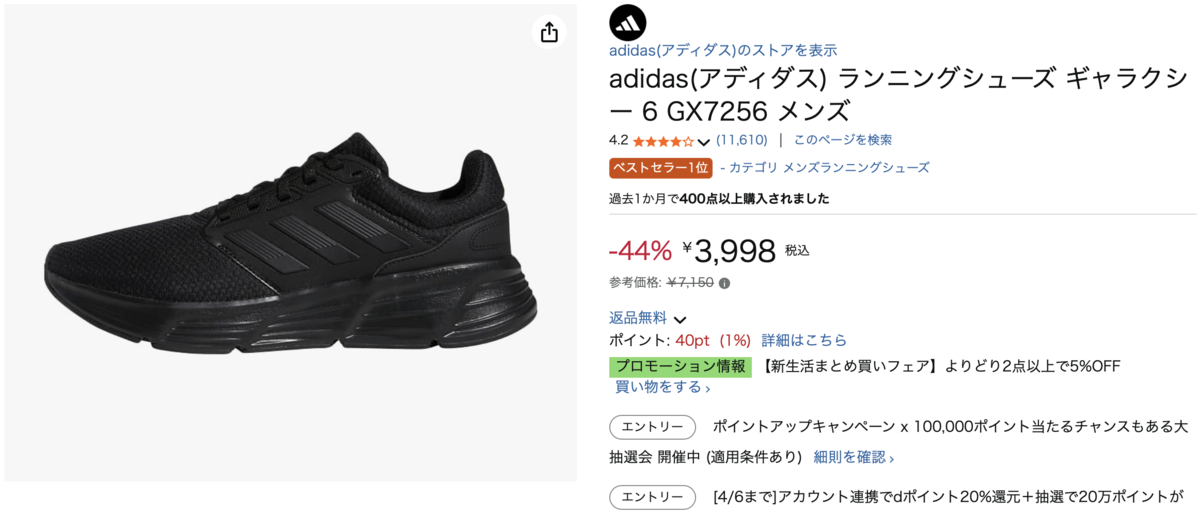Open the 細則を確認 link
This screenshot has height=515, width=1200.
(853, 457)
